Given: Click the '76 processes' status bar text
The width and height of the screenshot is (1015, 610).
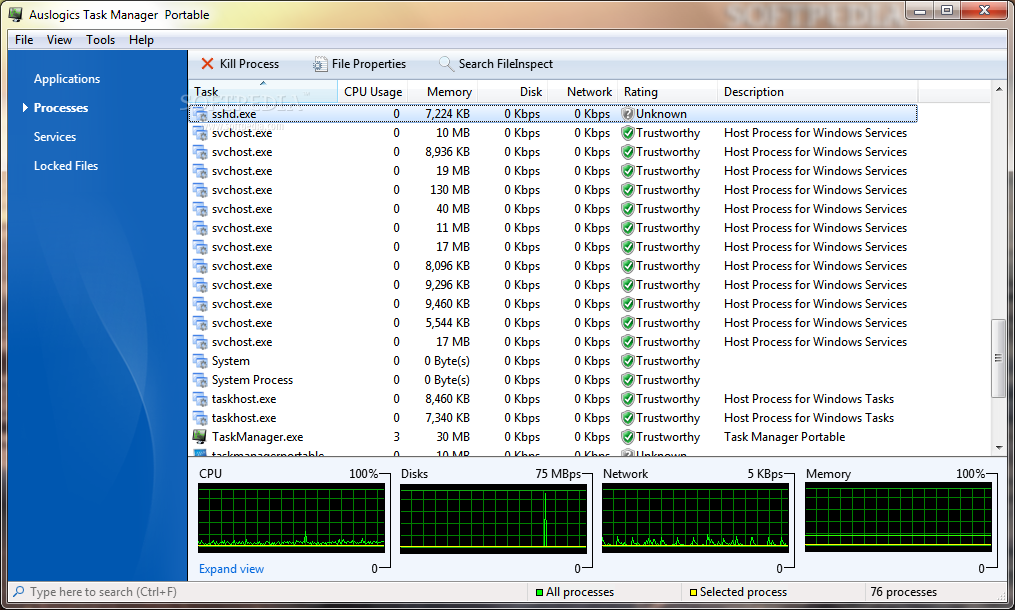Looking at the screenshot, I should click(903, 591).
